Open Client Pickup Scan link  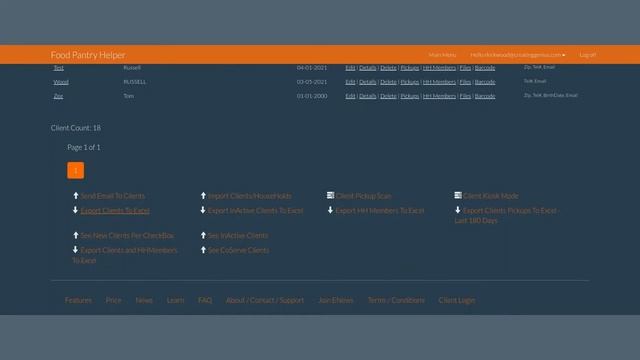point(364,196)
